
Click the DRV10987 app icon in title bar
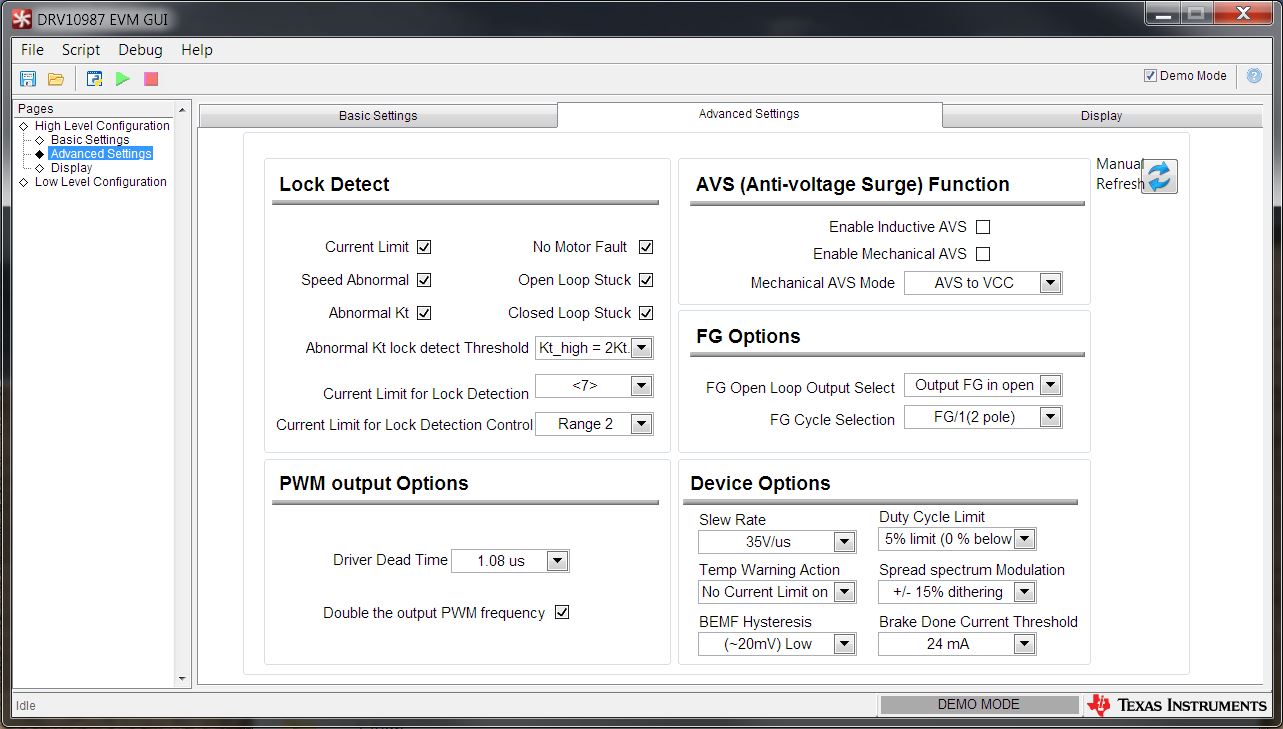click(x=21, y=17)
